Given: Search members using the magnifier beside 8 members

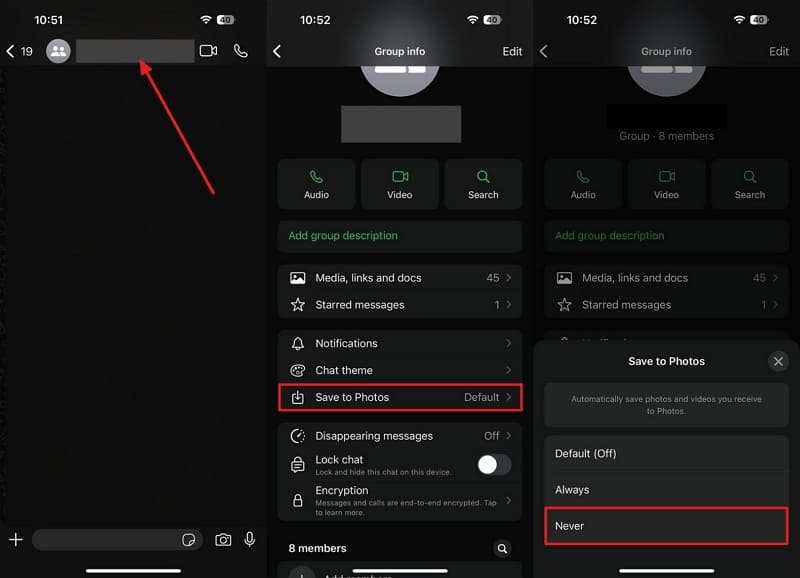Looking at the screenshot, I should click(502, 548).
